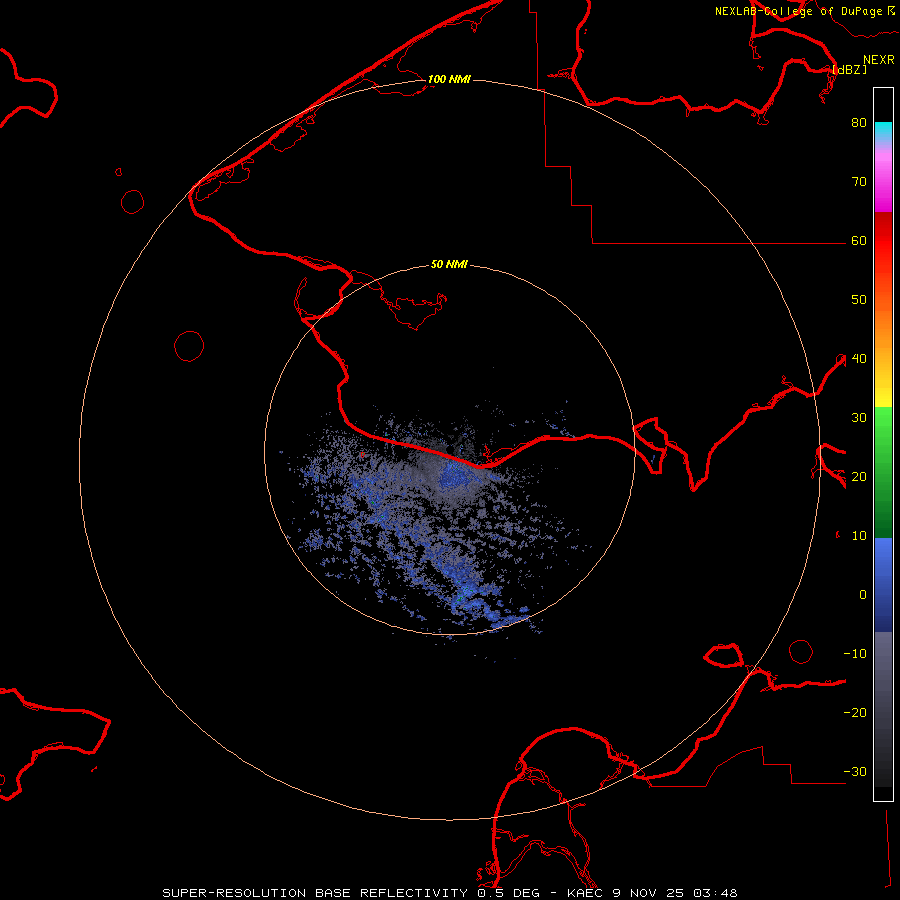Click the 0.5 DEG elevation text
The height and width of the screenshot is (900, 900).
508,893
